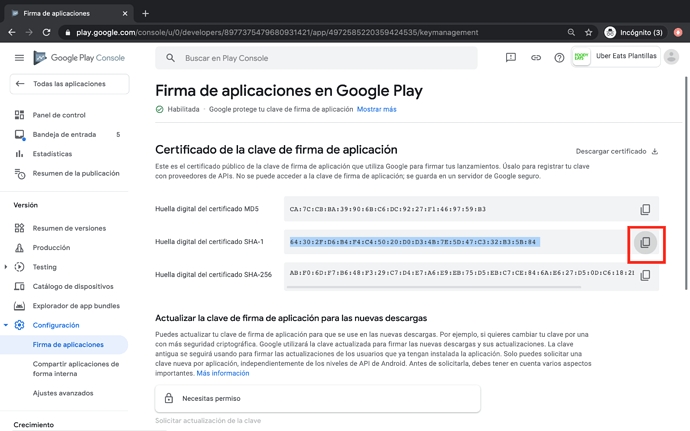690x431 pixels.
Task: Click the Producción icon in sidebar
Action: pos(19,247)
